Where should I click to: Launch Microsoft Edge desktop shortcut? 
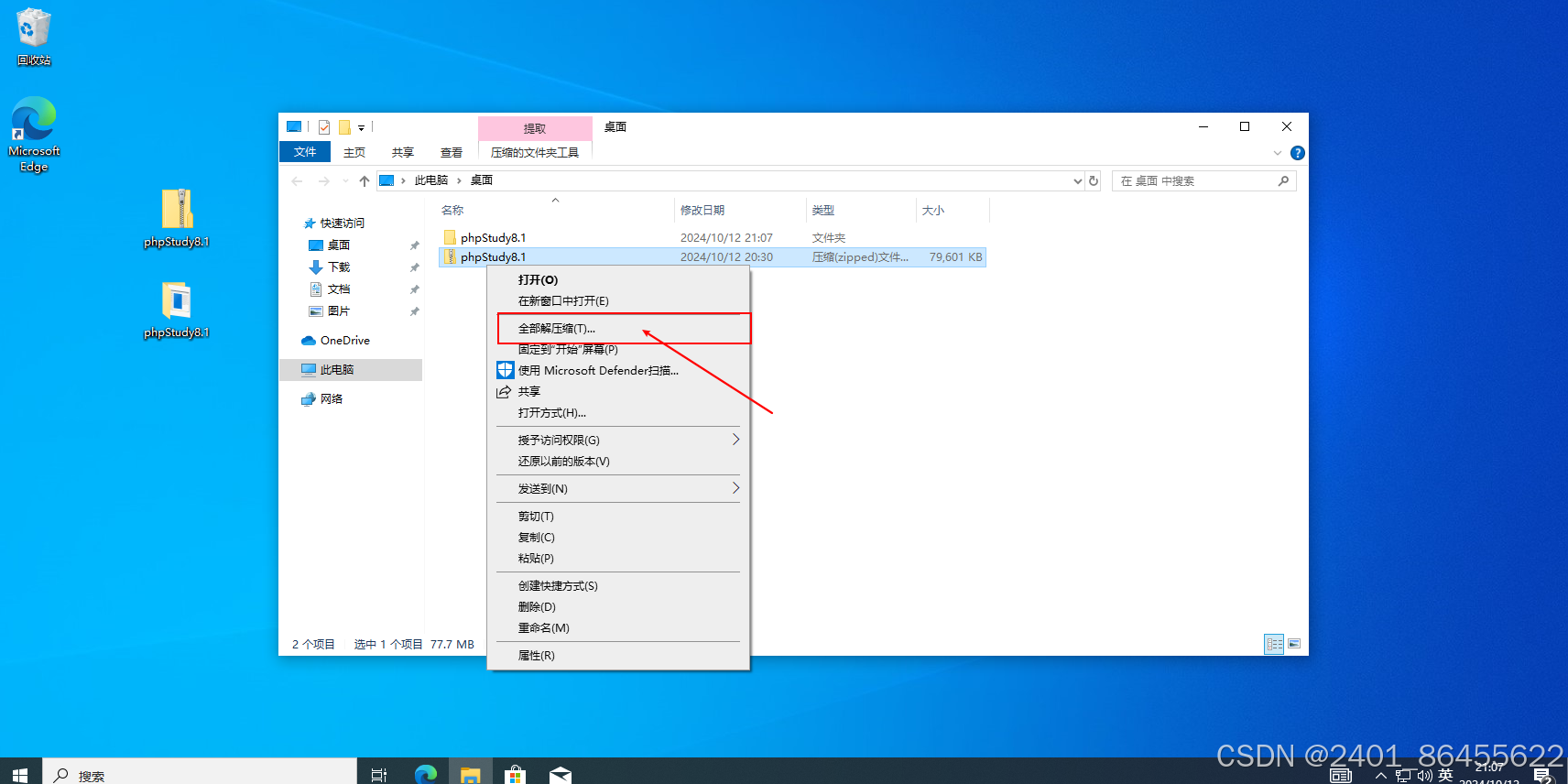(34, 134)
